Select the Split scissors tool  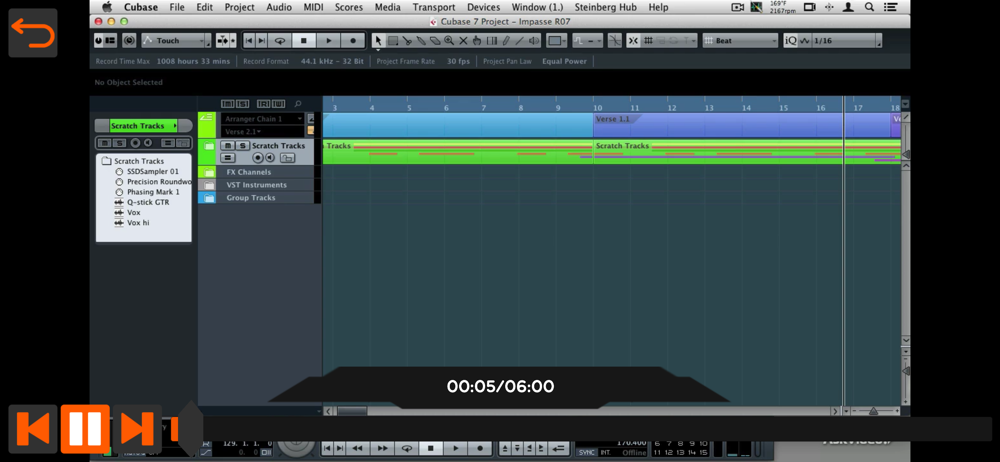pos(407,40)
